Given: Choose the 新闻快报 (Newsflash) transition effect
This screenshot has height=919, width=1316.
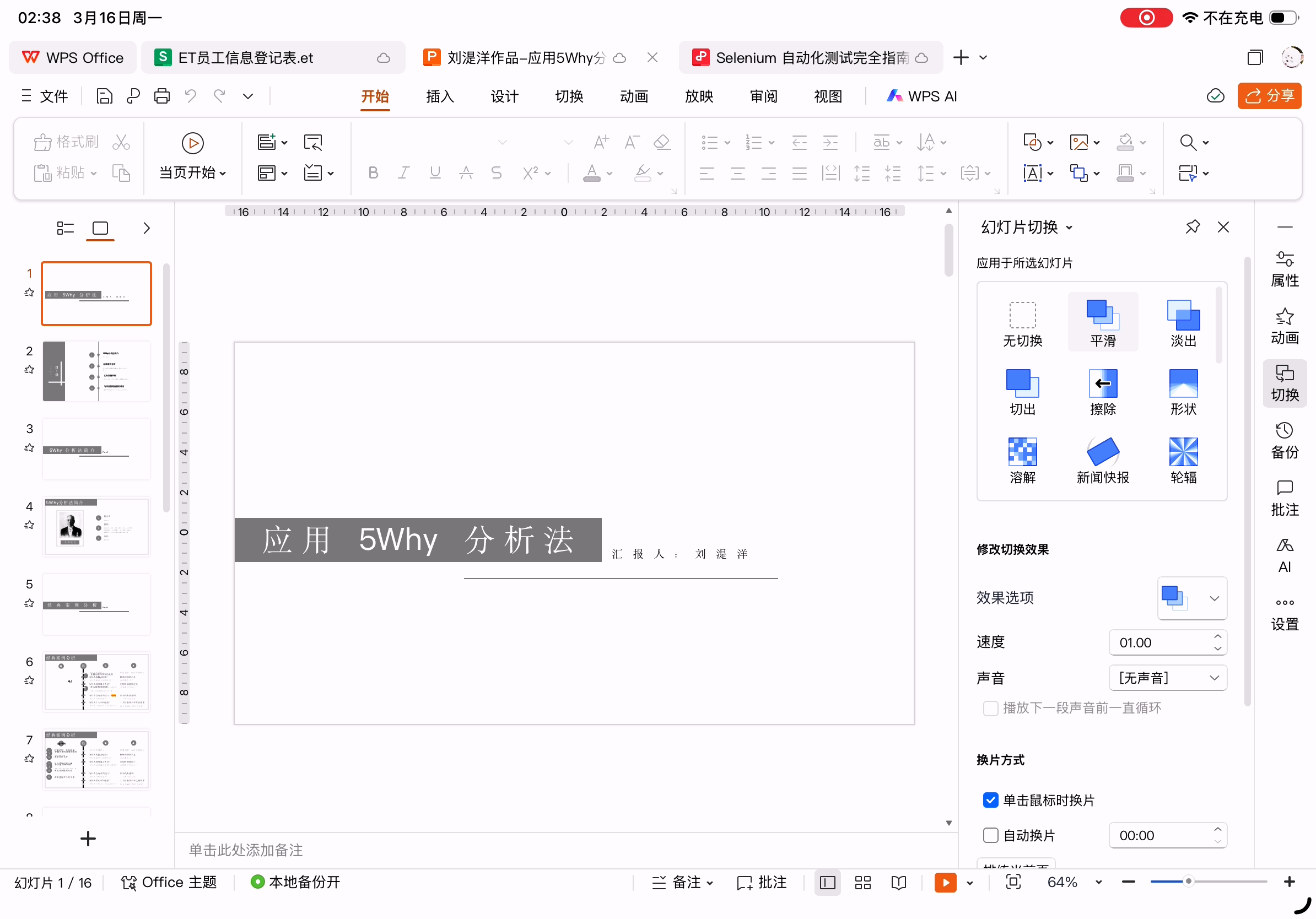Looking at the screenshot, I should 1102,451.
